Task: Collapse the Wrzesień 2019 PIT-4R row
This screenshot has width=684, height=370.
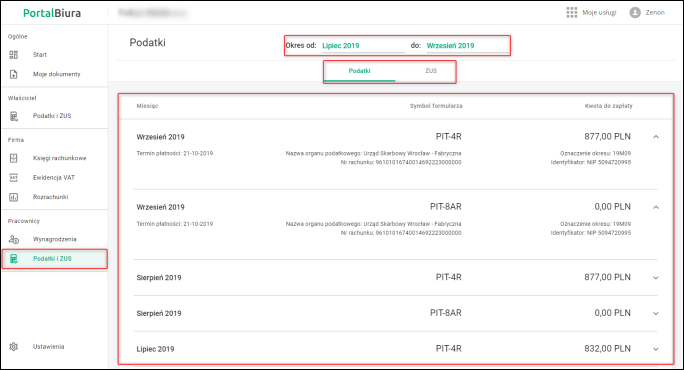Action: coord(656,137)
